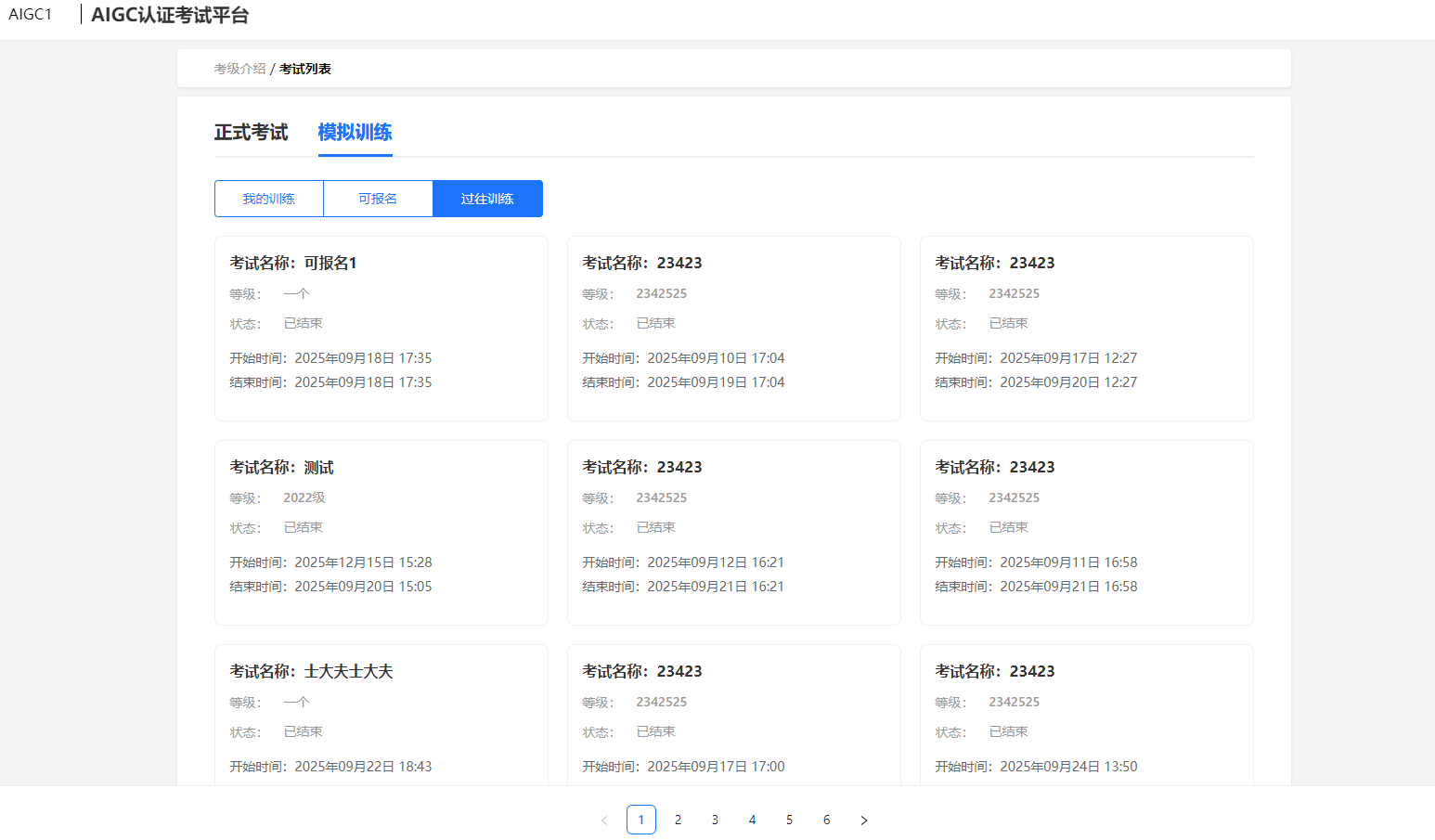This screenshot has height=840, width=1435.
Task: Click end time 2025年09月21日 16:58
Action: click(1068, 587)
